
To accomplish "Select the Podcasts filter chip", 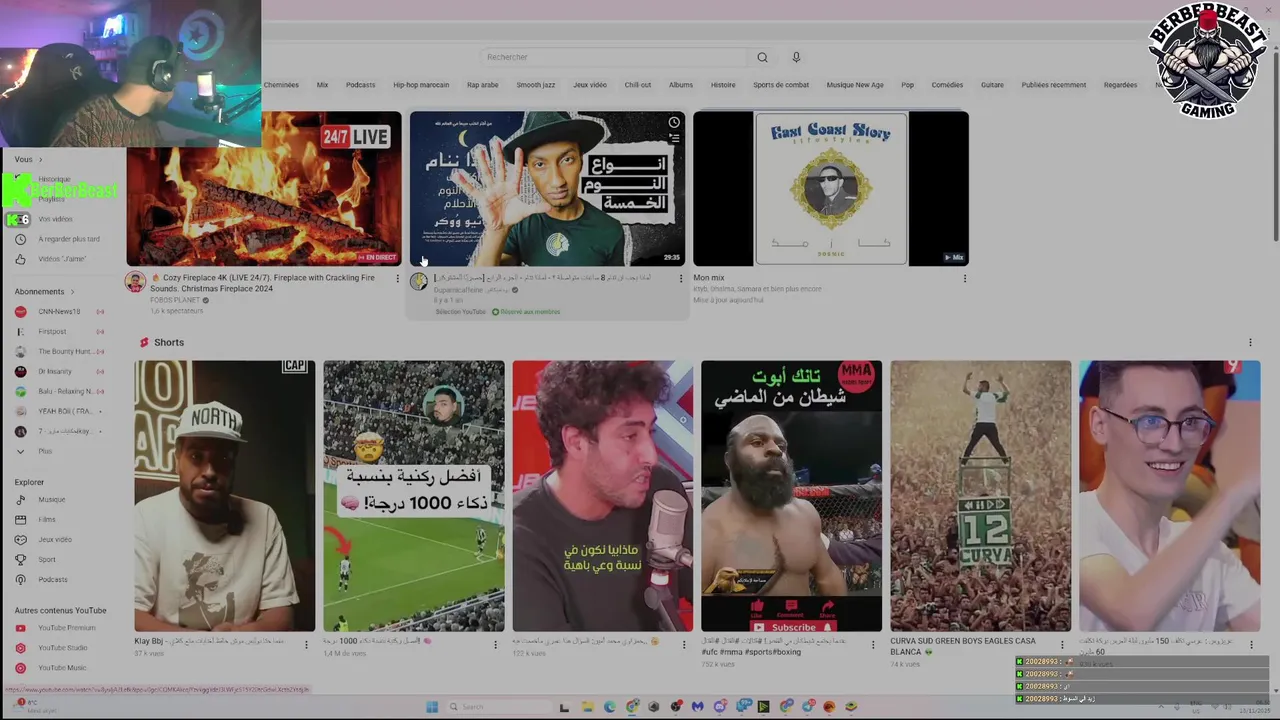I will [360, 85].
